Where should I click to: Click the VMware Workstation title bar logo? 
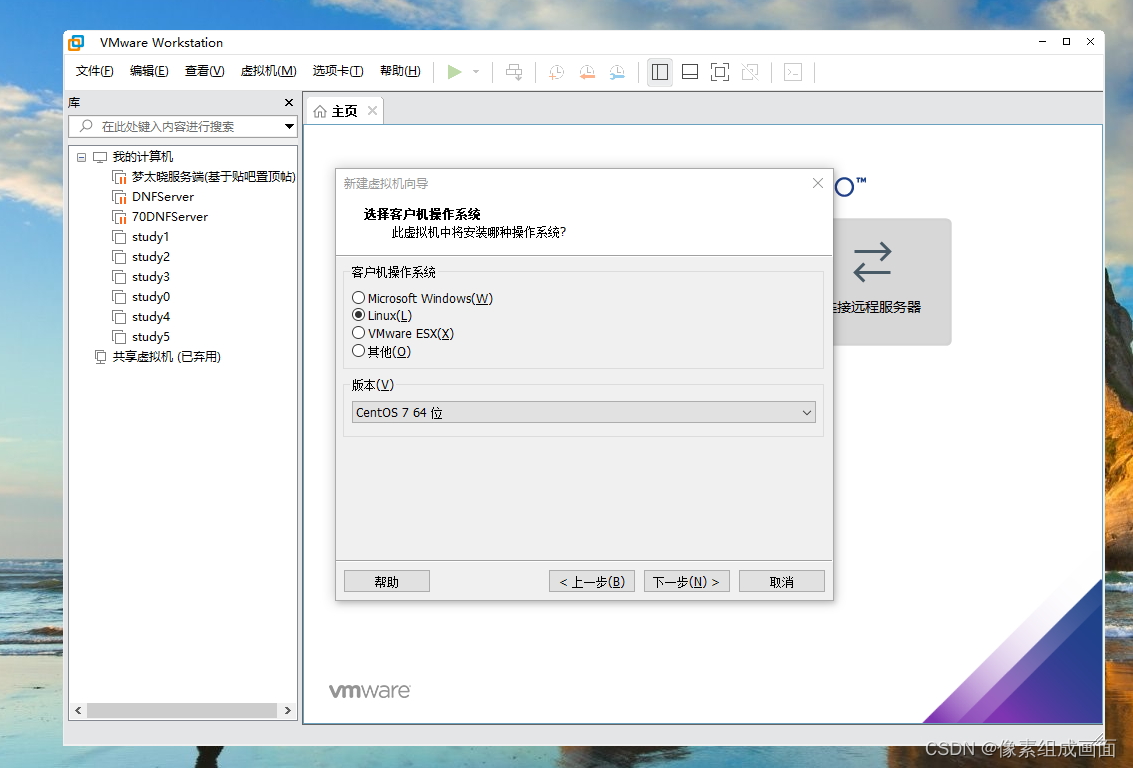[76, 43]
